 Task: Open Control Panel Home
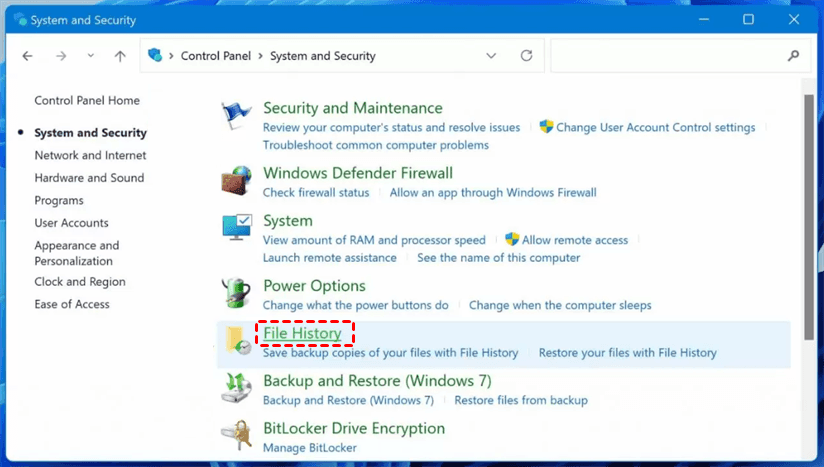coord(87,100)
